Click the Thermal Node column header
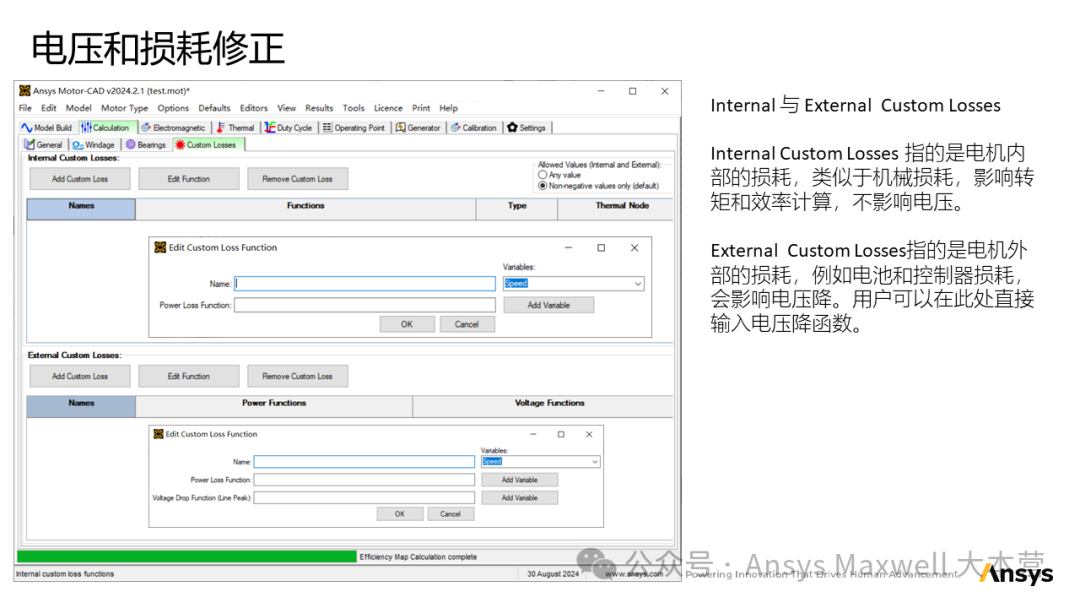Screen dimensions: 1080x608 coord(615,209)
